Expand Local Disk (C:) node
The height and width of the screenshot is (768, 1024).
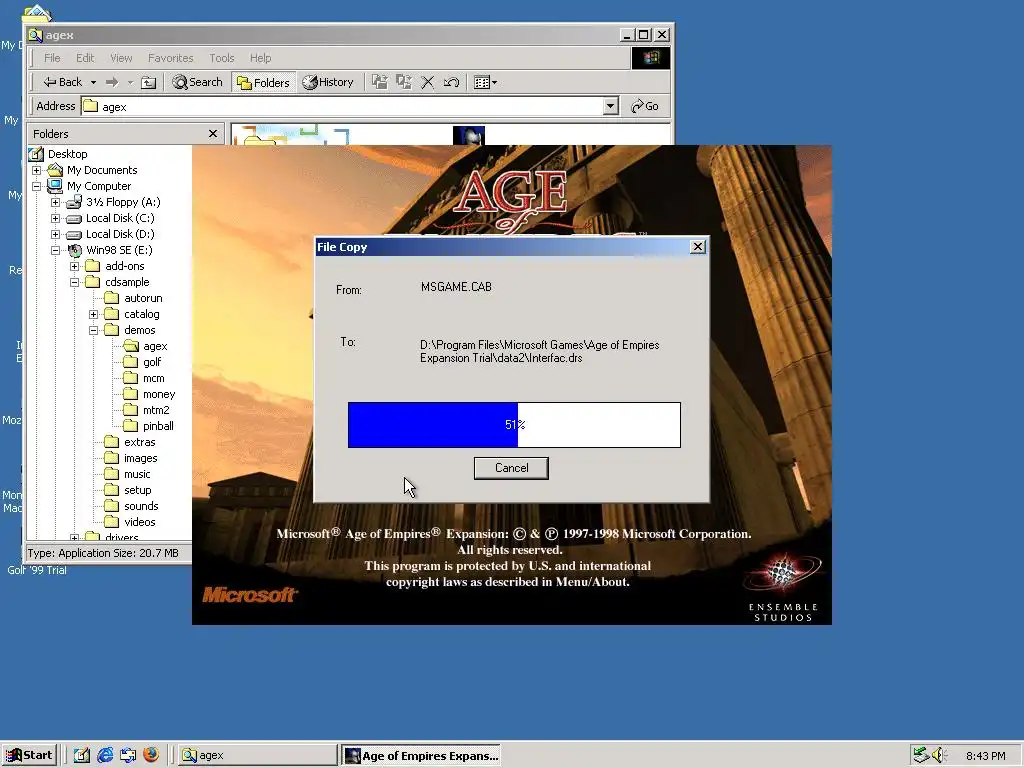(x=56, y=218)
